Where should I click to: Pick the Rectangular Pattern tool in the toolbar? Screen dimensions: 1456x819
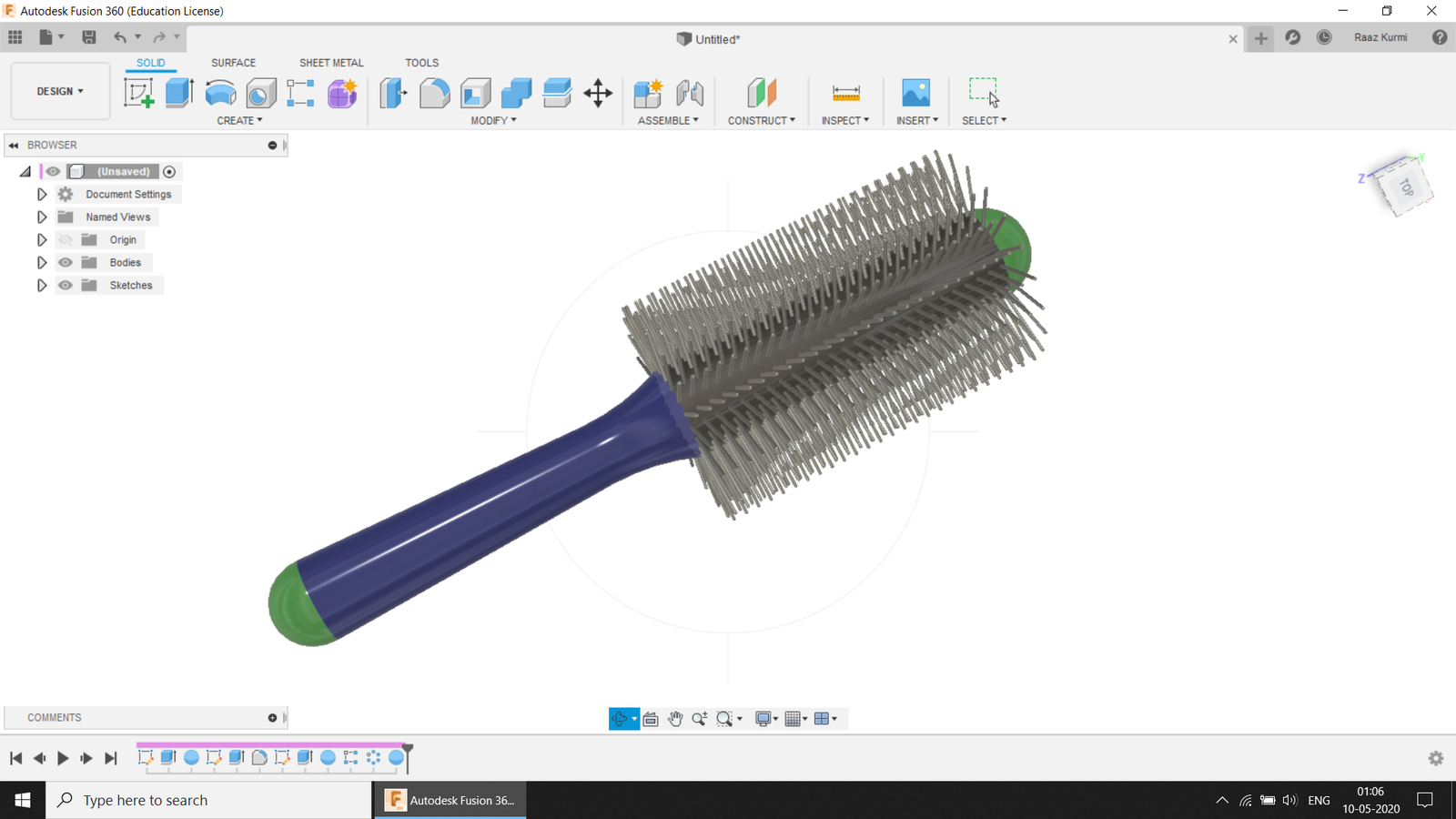pyautogui.click(x=300, y=93)
